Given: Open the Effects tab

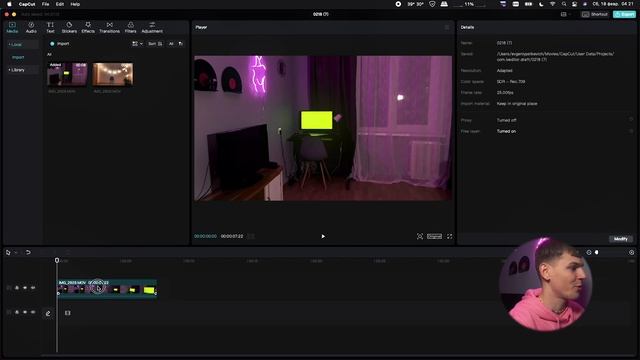Looking at the screenshot, I should point(88,27).
